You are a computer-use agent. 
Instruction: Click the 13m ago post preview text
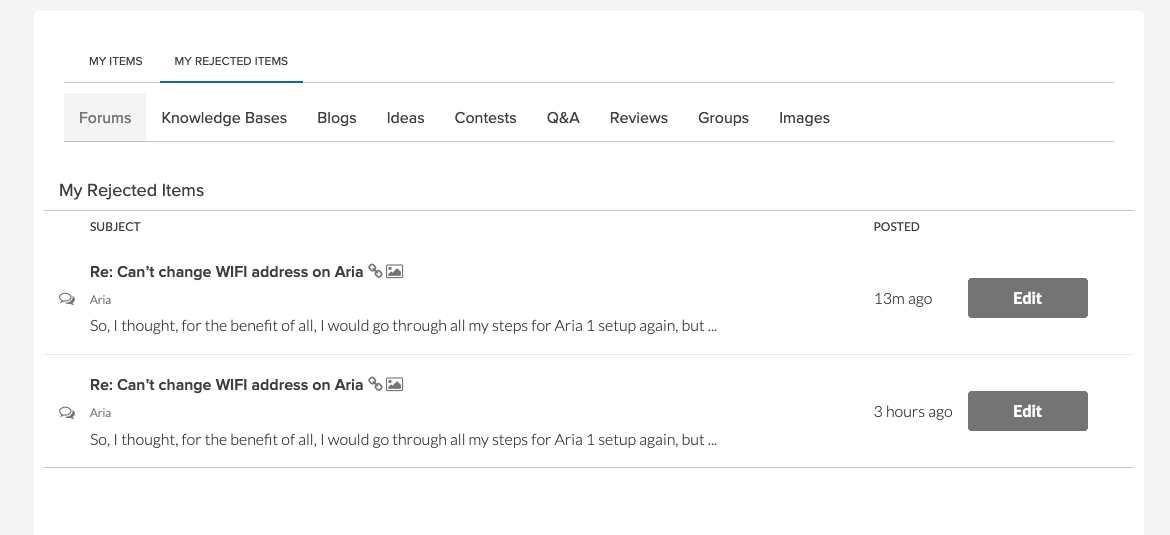point(403,326)
